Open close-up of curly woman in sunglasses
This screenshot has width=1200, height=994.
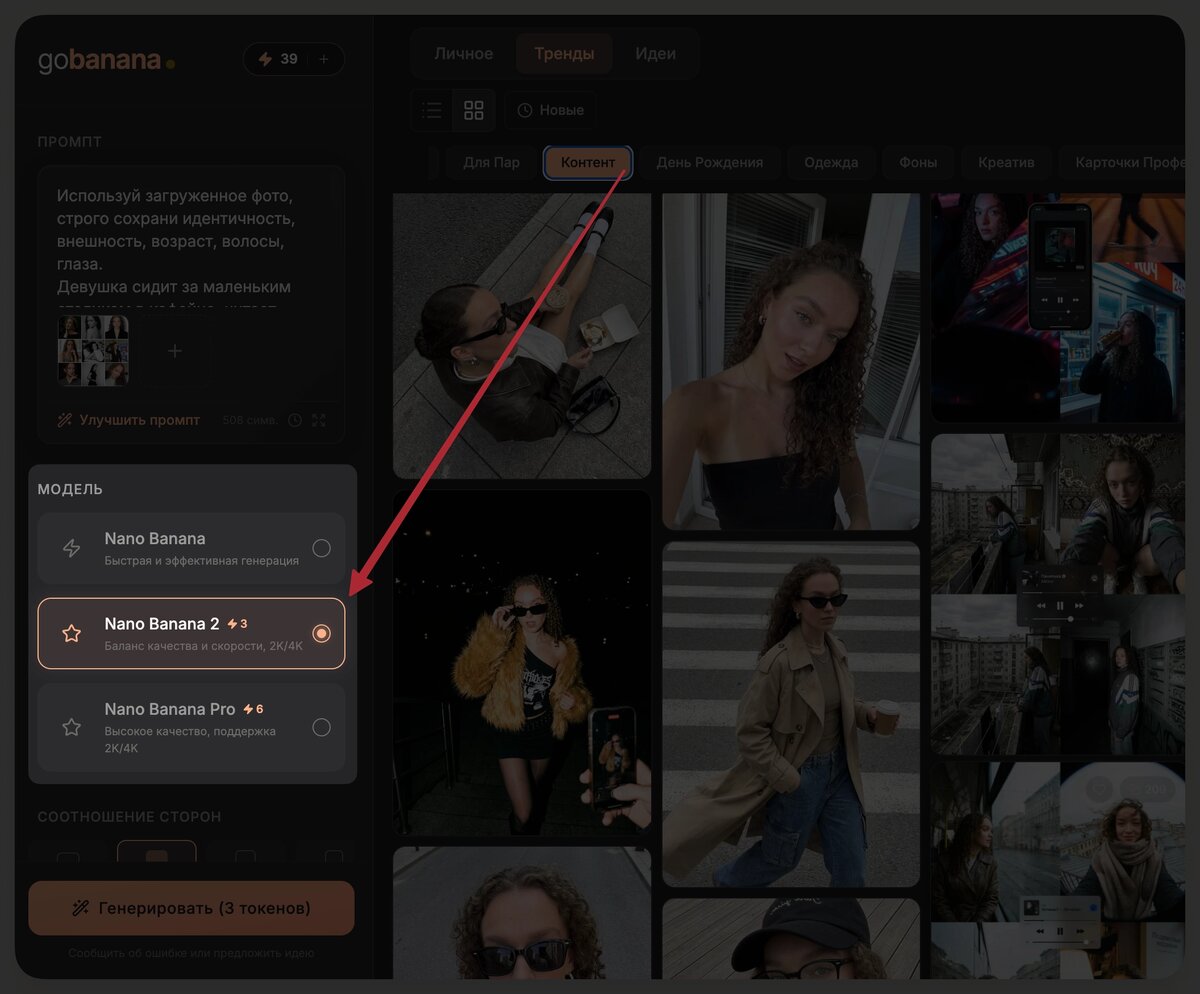(522, 912)
